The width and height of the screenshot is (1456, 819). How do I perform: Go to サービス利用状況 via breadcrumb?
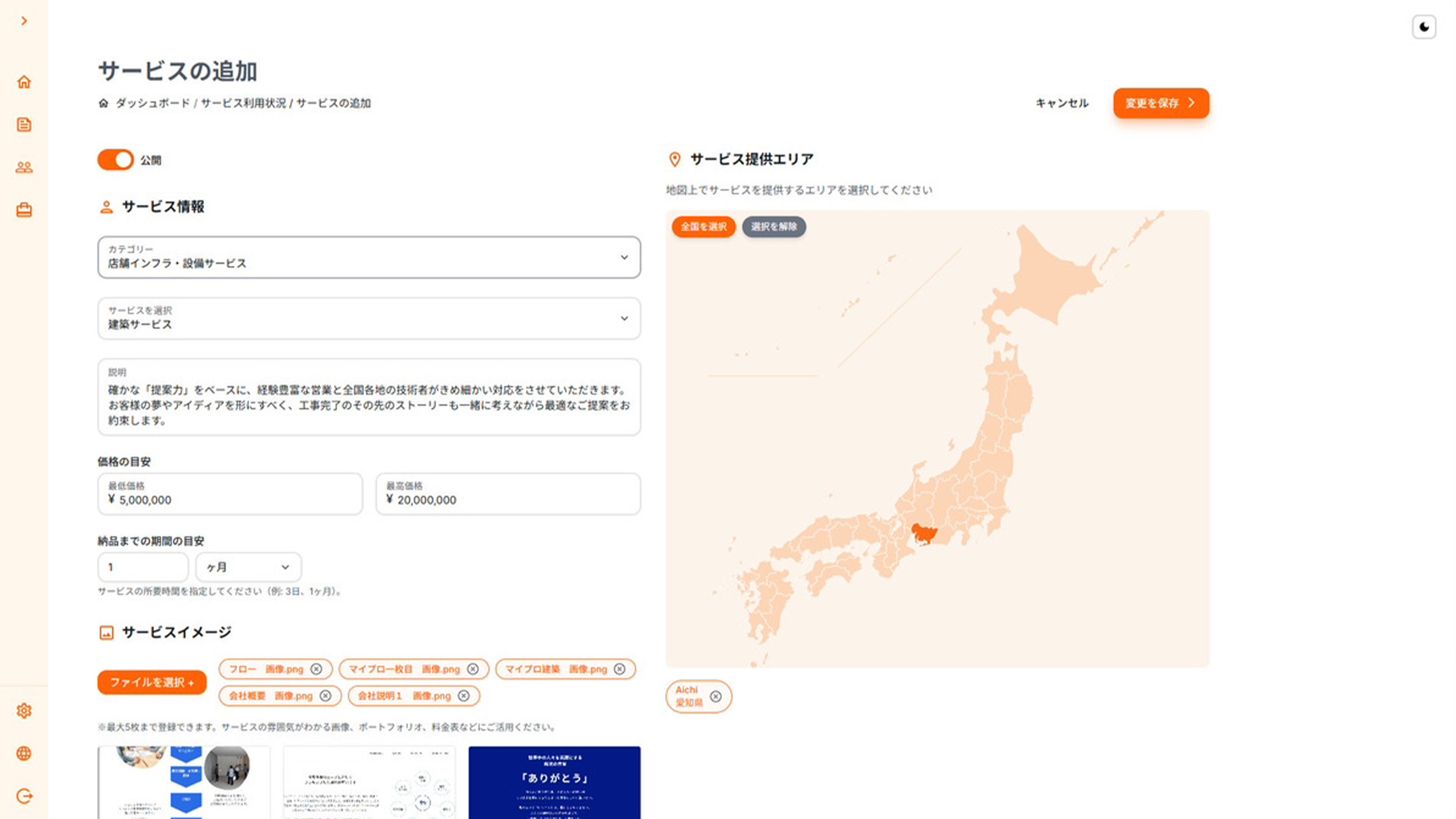coord(244,104)
